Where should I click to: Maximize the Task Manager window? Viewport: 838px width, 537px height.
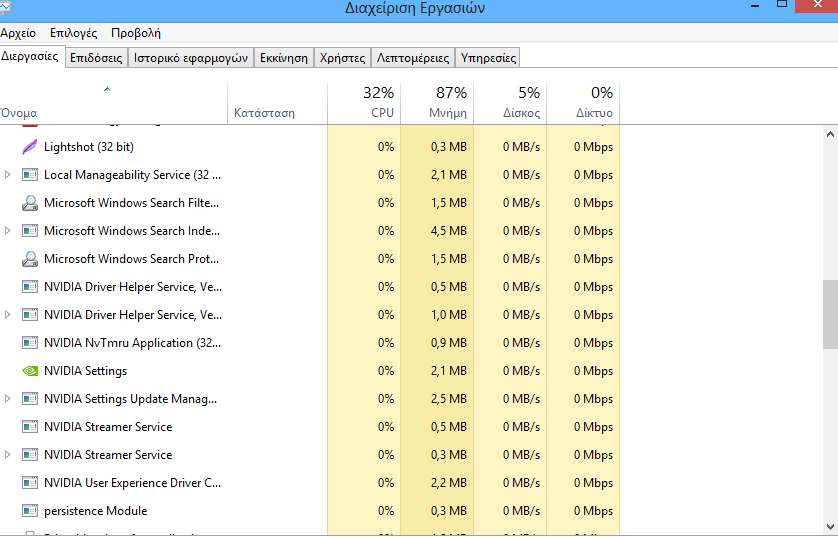pos(781,5)
